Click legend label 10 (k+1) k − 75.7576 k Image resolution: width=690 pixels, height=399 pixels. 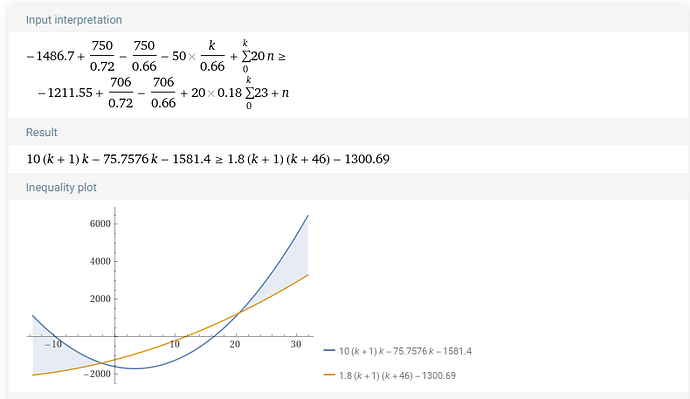pyautogui.click(x=405, y=351)
